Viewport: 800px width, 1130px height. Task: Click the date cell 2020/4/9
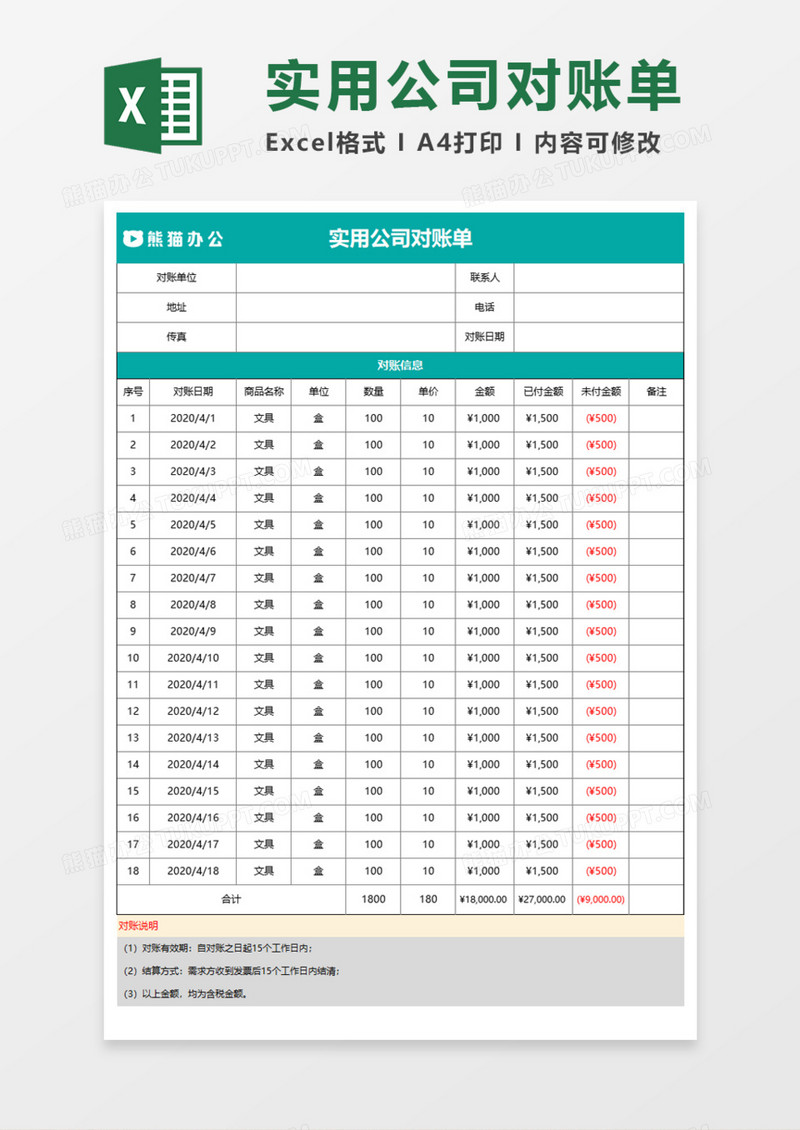click(x=192, y=631)
